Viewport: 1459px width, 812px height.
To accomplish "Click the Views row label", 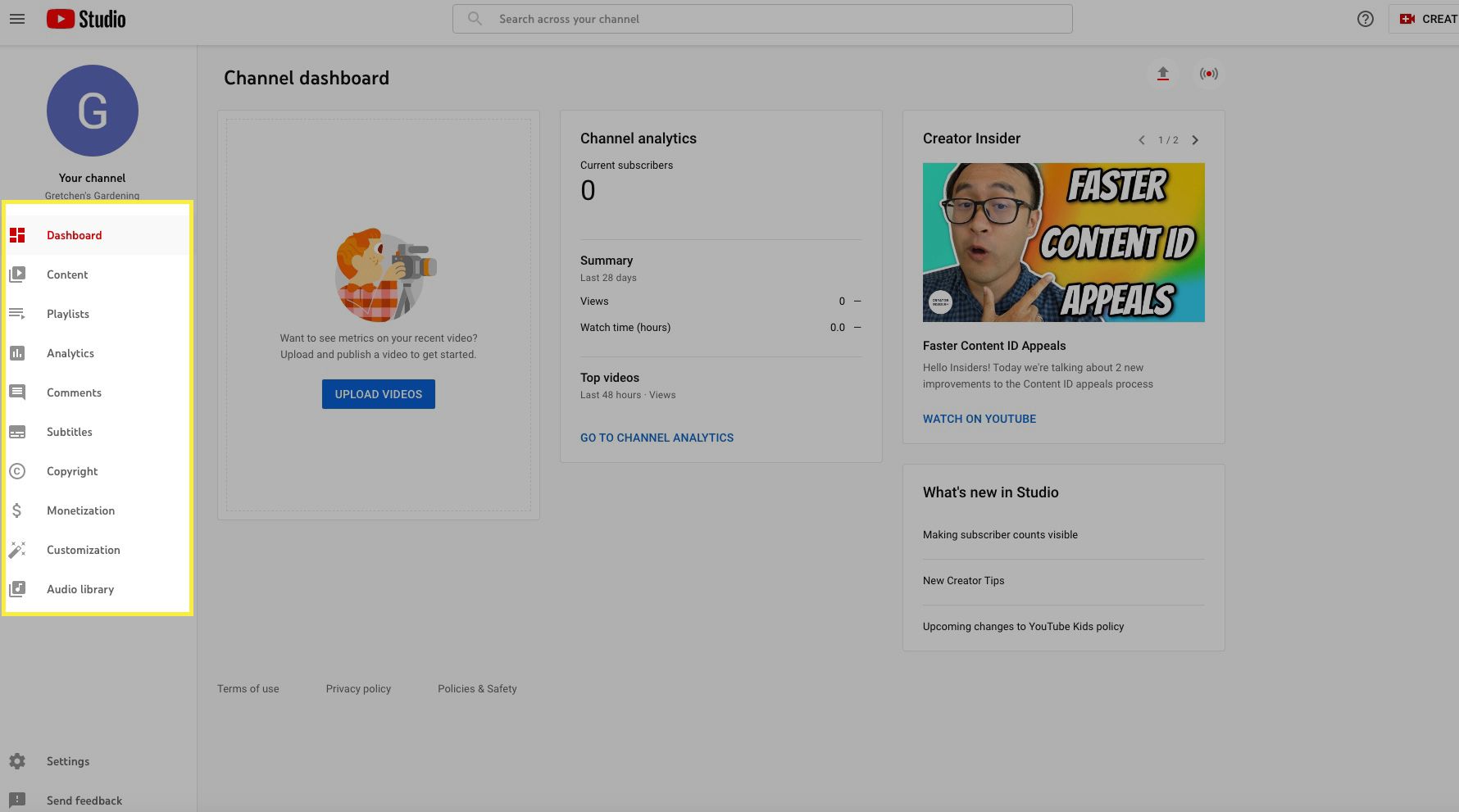I will [594, 302].
